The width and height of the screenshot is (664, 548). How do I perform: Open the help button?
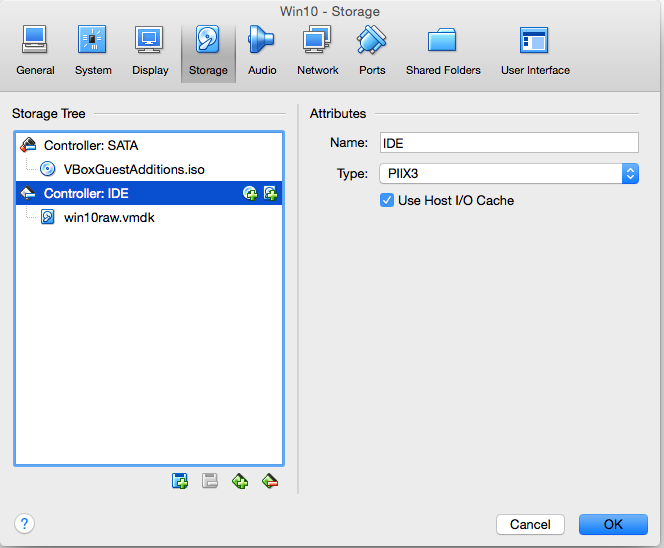(25, 524)
